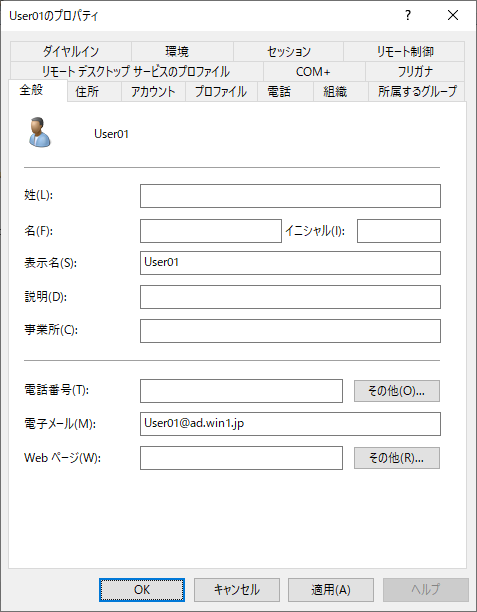Open the アカウント tab

tap(153, 92)
